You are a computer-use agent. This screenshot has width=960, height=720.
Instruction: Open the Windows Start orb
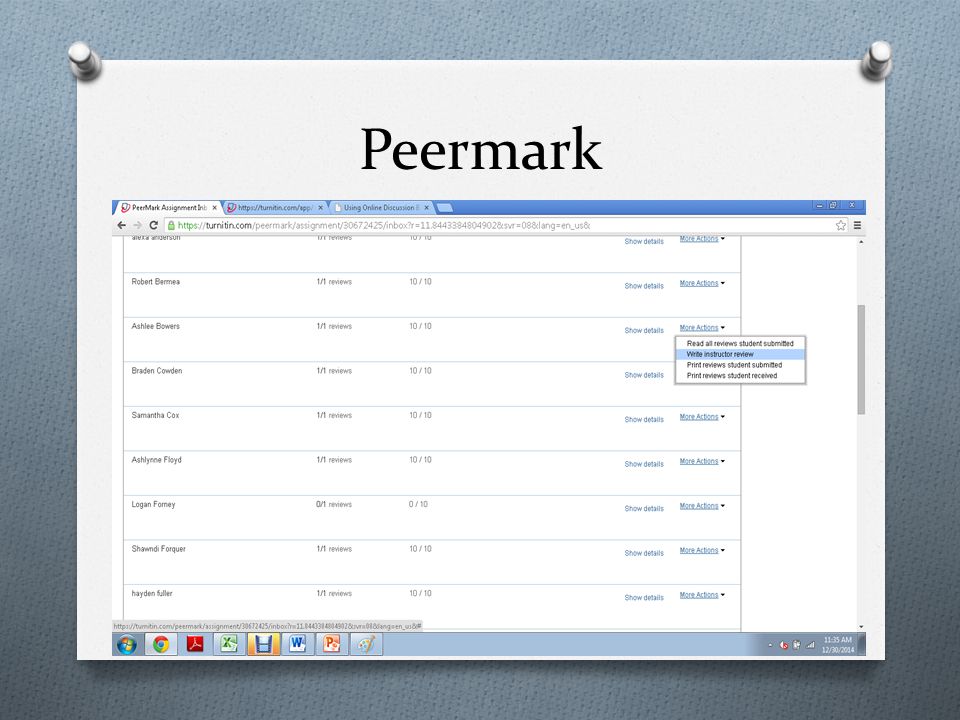coord(127,645)
